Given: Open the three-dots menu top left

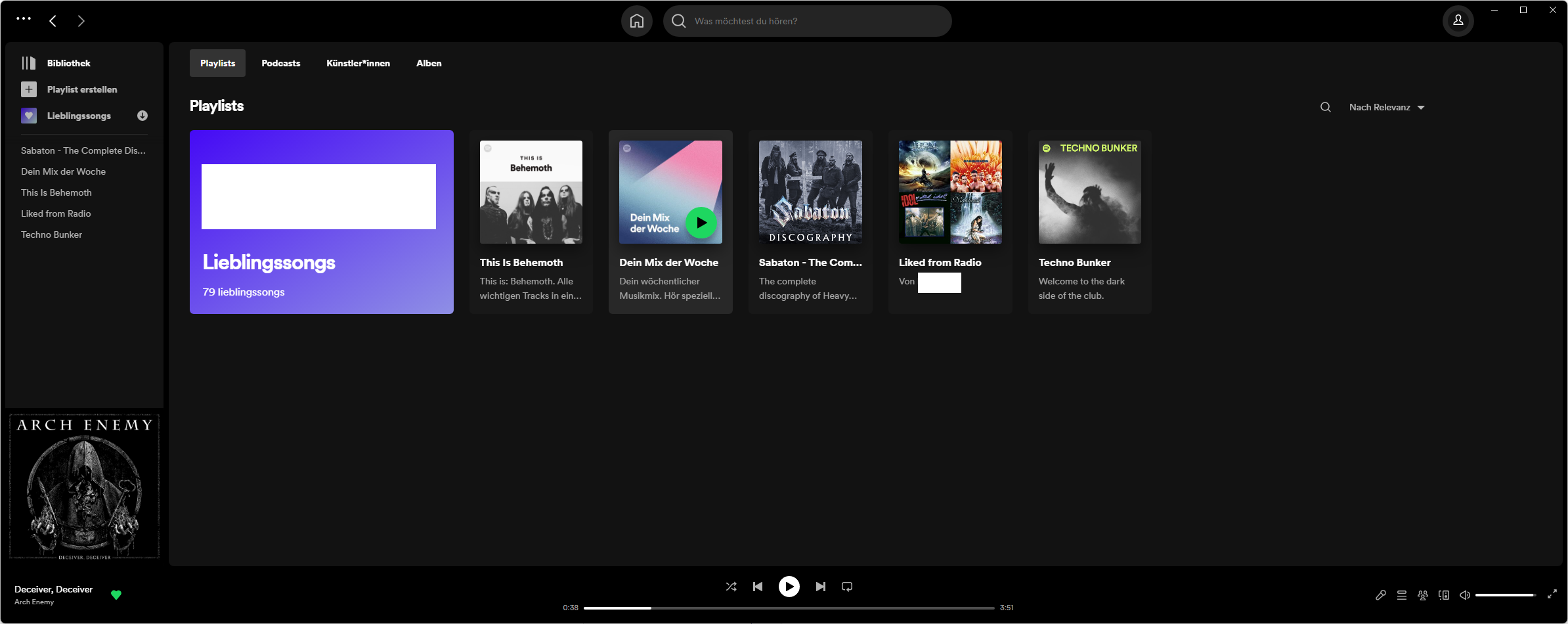Looking at the screenshot, I should [x=24, y=20].
